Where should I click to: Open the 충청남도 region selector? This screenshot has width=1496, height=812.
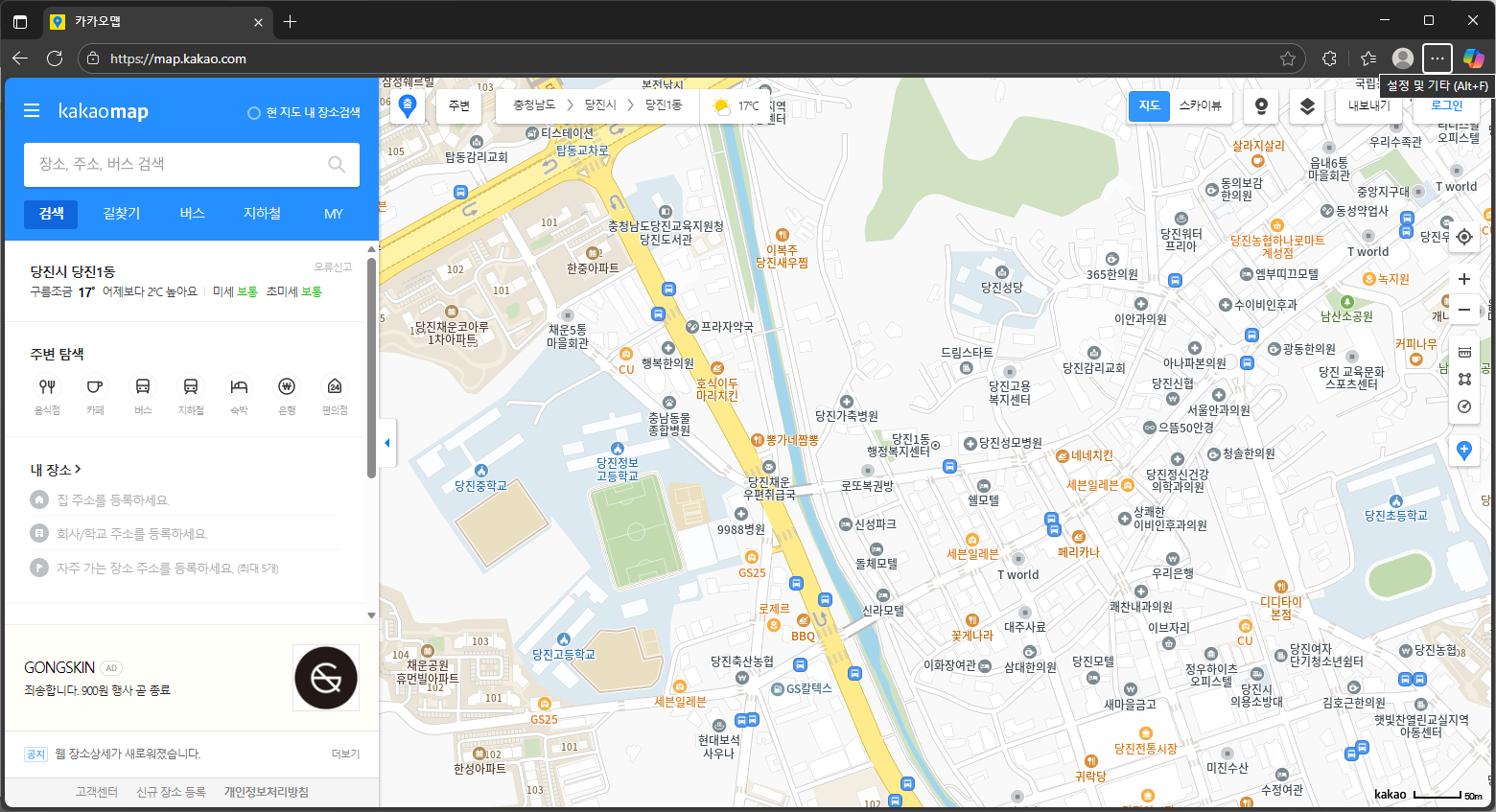tap(534, 104)
